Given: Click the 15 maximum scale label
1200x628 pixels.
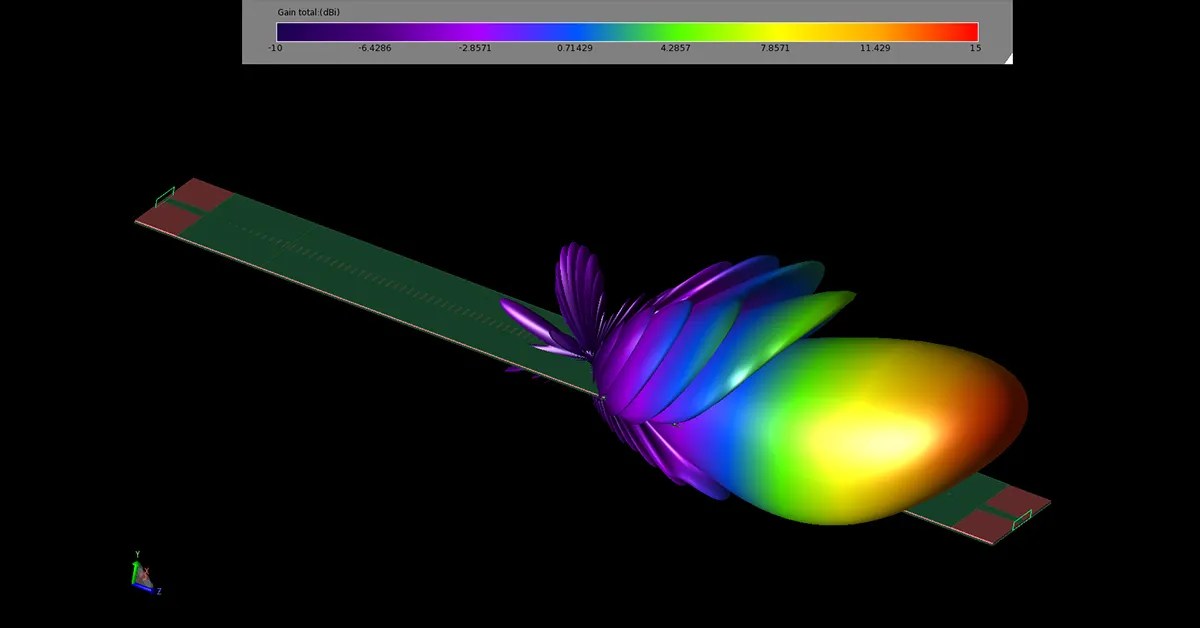Looking at the screenshot, I should [x=975, y=48].
